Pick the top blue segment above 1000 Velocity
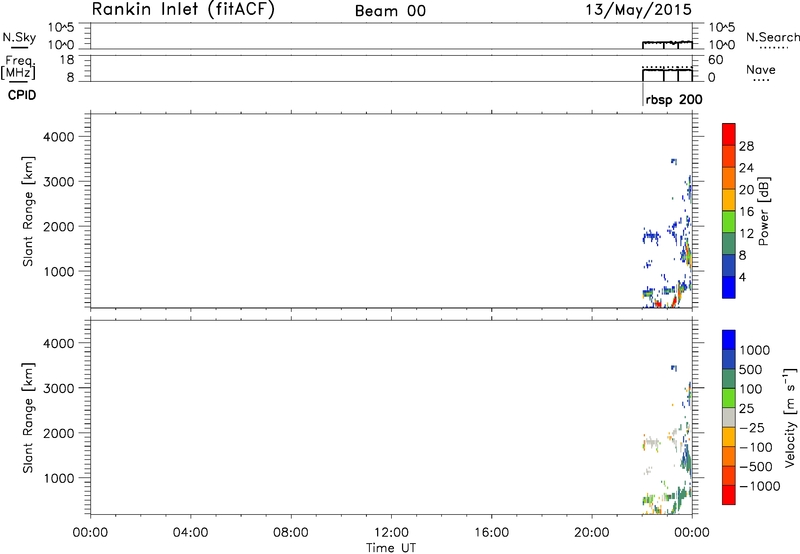 [729, 340]
